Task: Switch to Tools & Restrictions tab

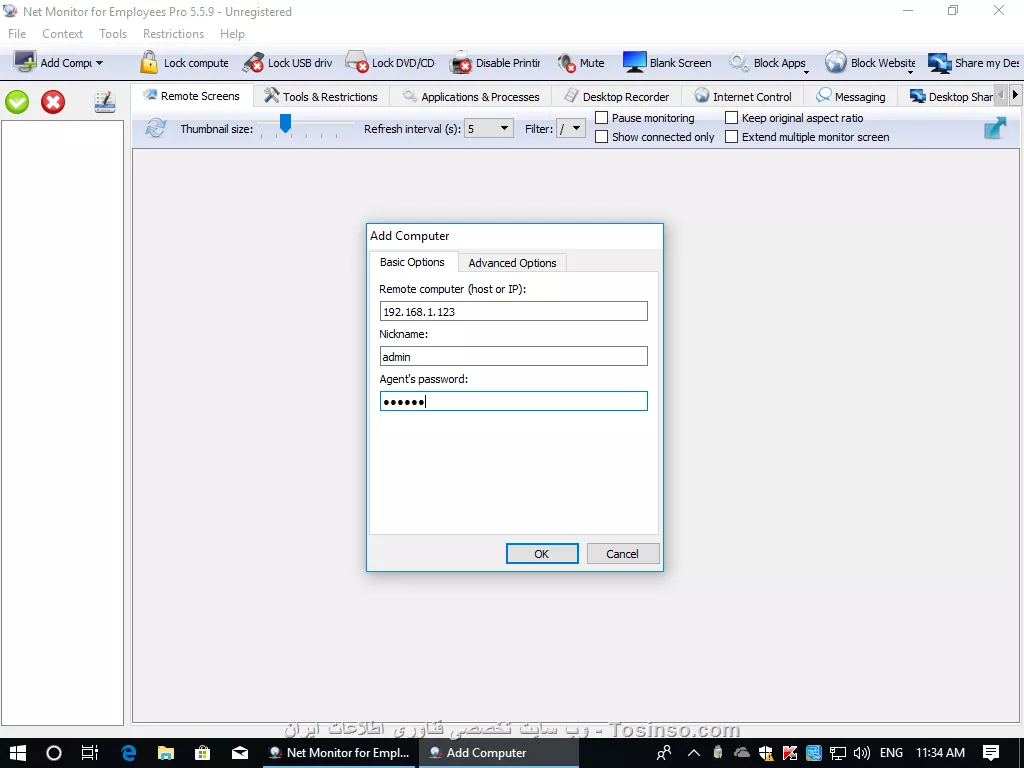Action: coord(321,97)
